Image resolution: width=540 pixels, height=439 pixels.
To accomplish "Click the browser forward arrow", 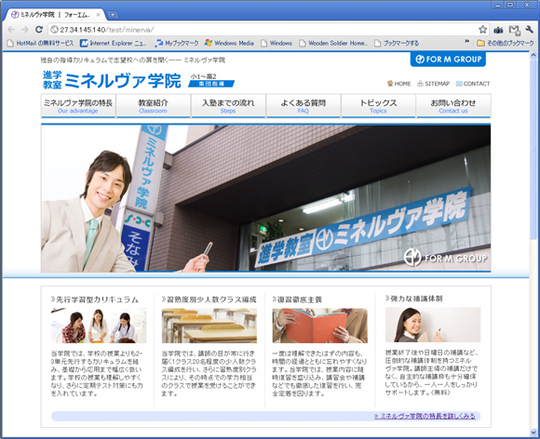I will 25,30.
